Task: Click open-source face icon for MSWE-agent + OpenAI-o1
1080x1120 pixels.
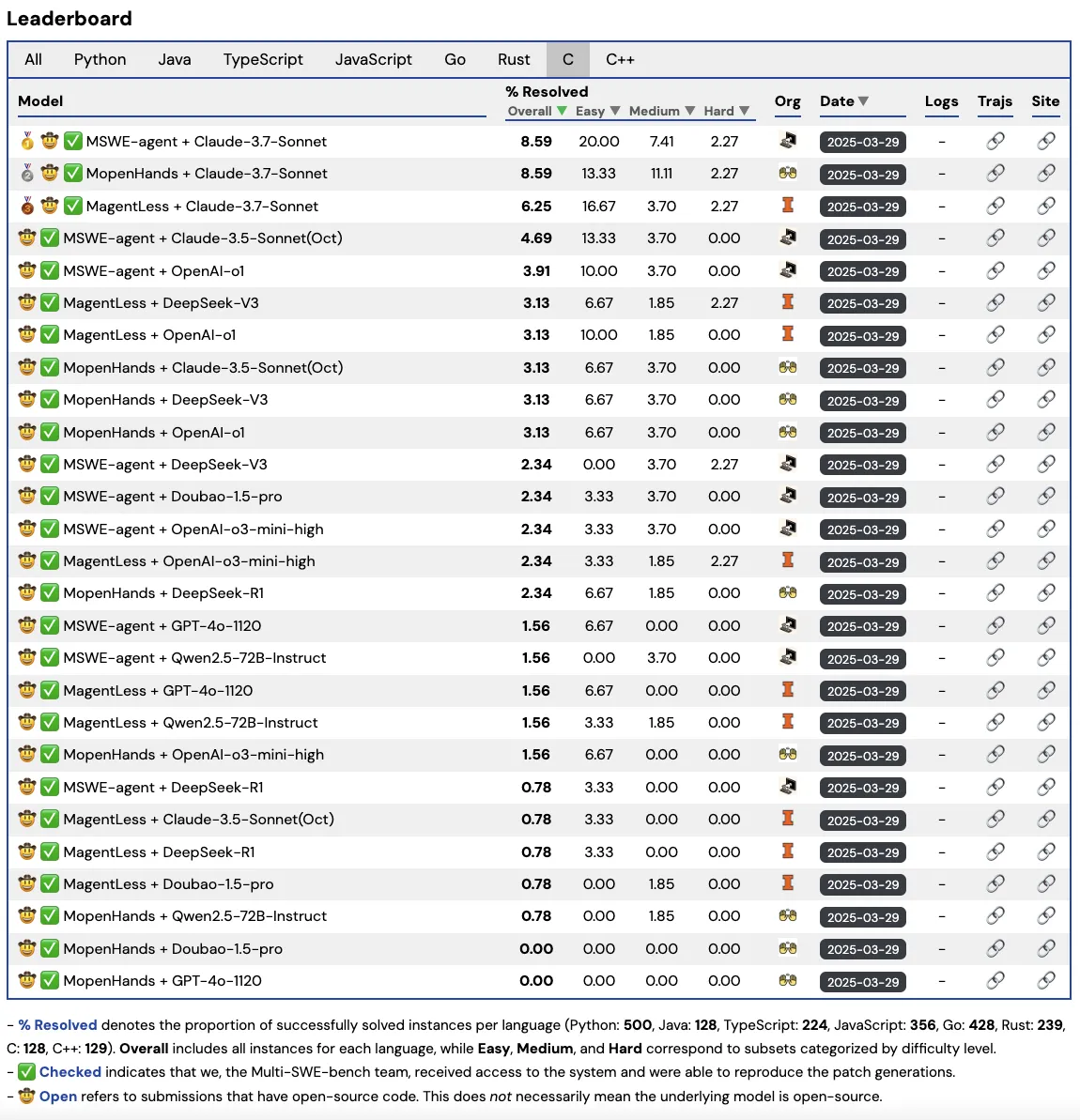Action: pyautogui.click(x=27, y=270)
